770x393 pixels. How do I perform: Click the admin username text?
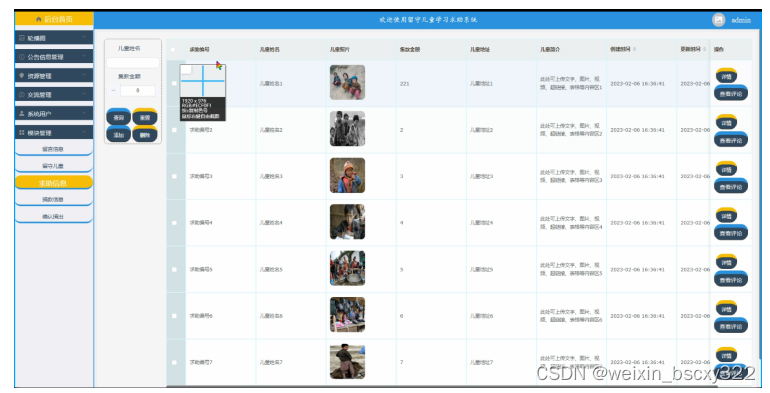741,20
